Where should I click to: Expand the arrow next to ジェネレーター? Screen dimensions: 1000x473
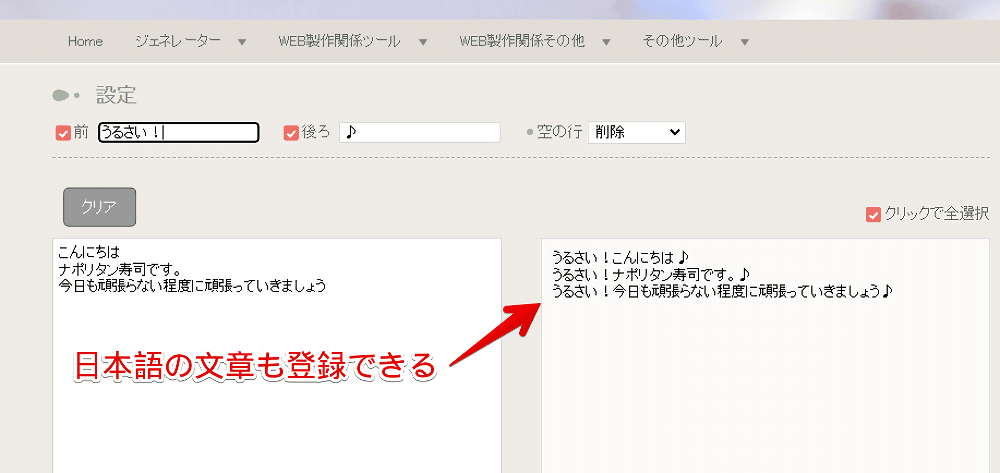coord(242,43)
